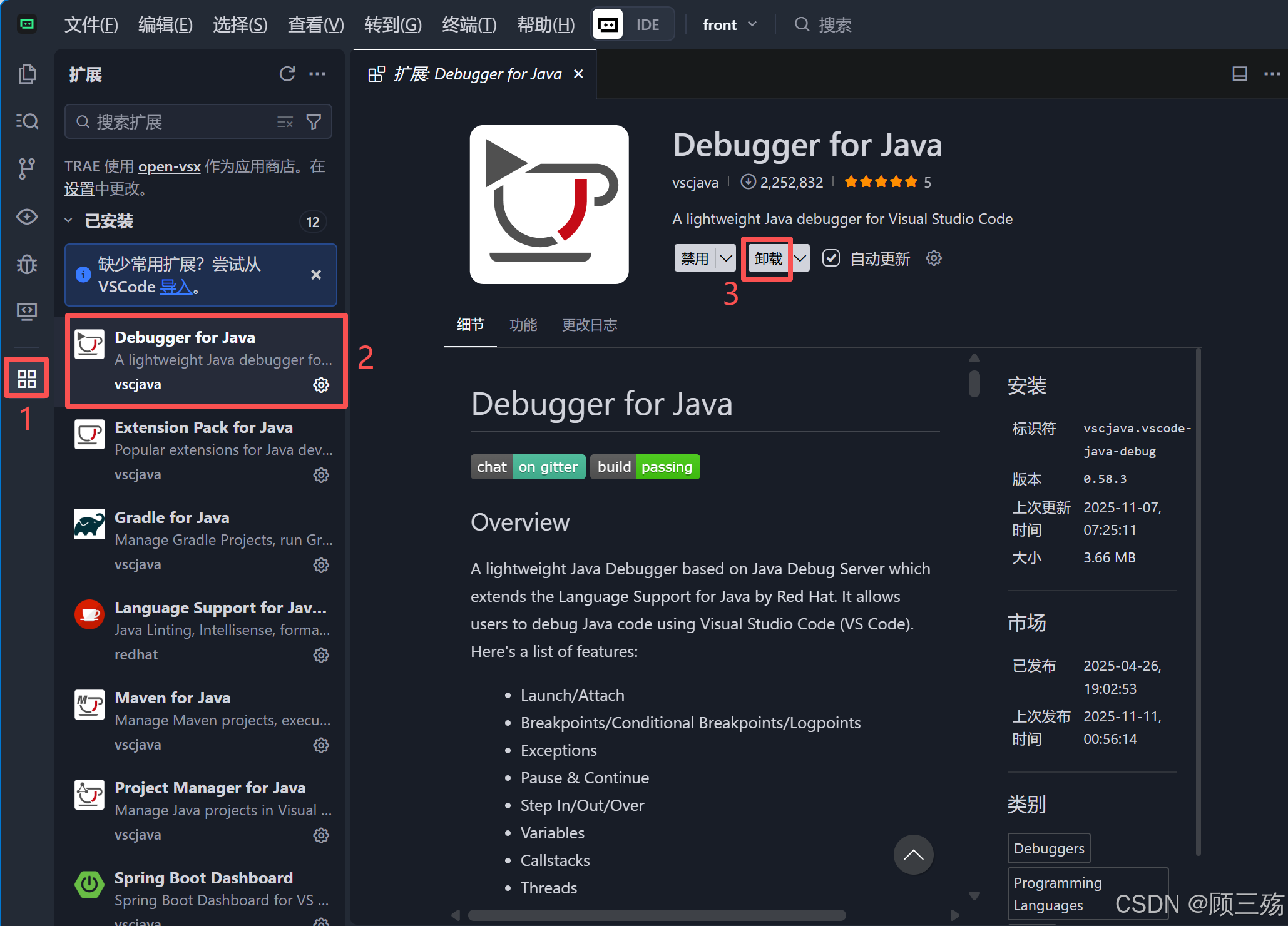Open the 终端(T) menu

469,24
